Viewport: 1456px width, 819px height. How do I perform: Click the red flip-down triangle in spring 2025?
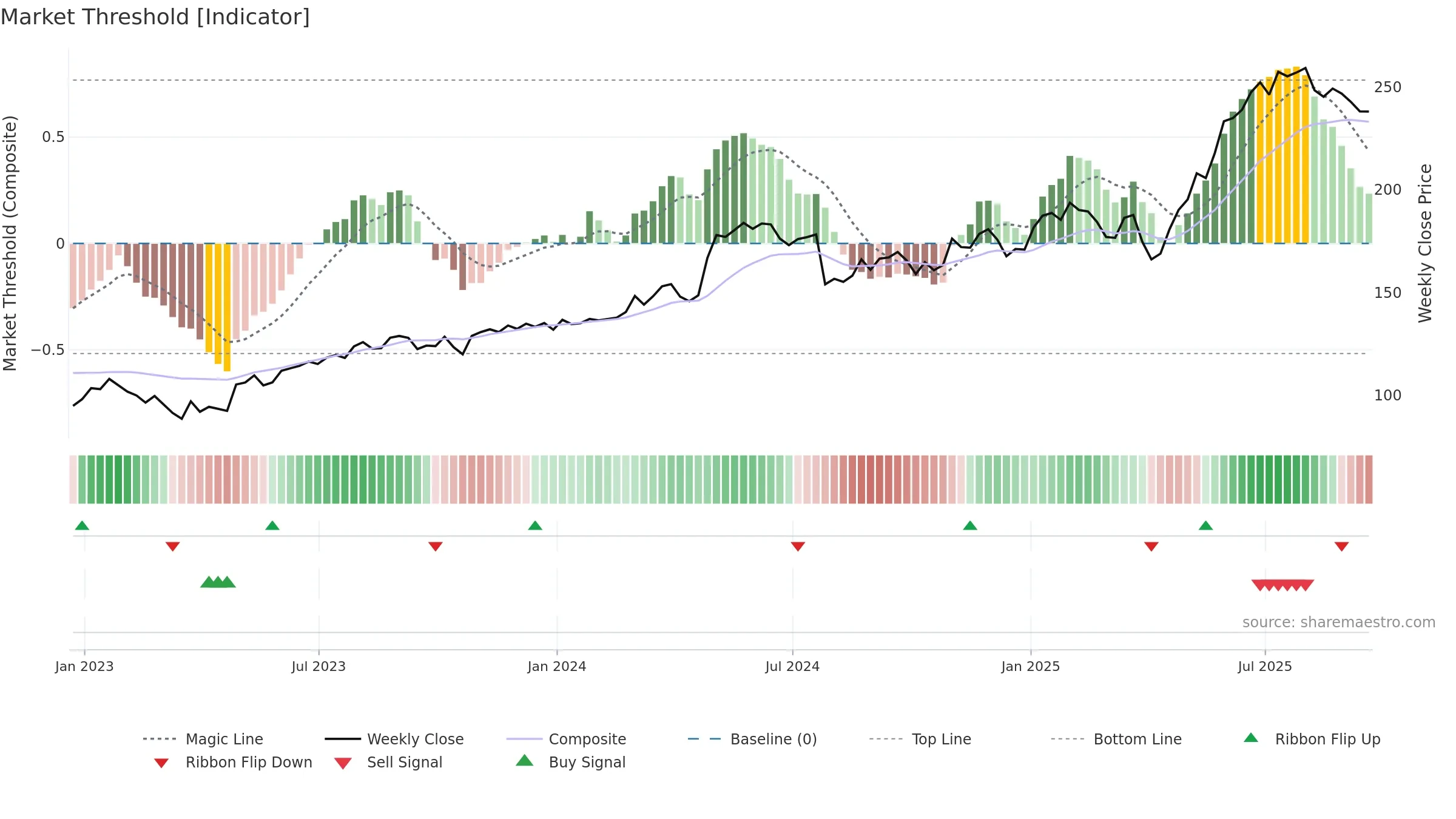(1151, 547)
